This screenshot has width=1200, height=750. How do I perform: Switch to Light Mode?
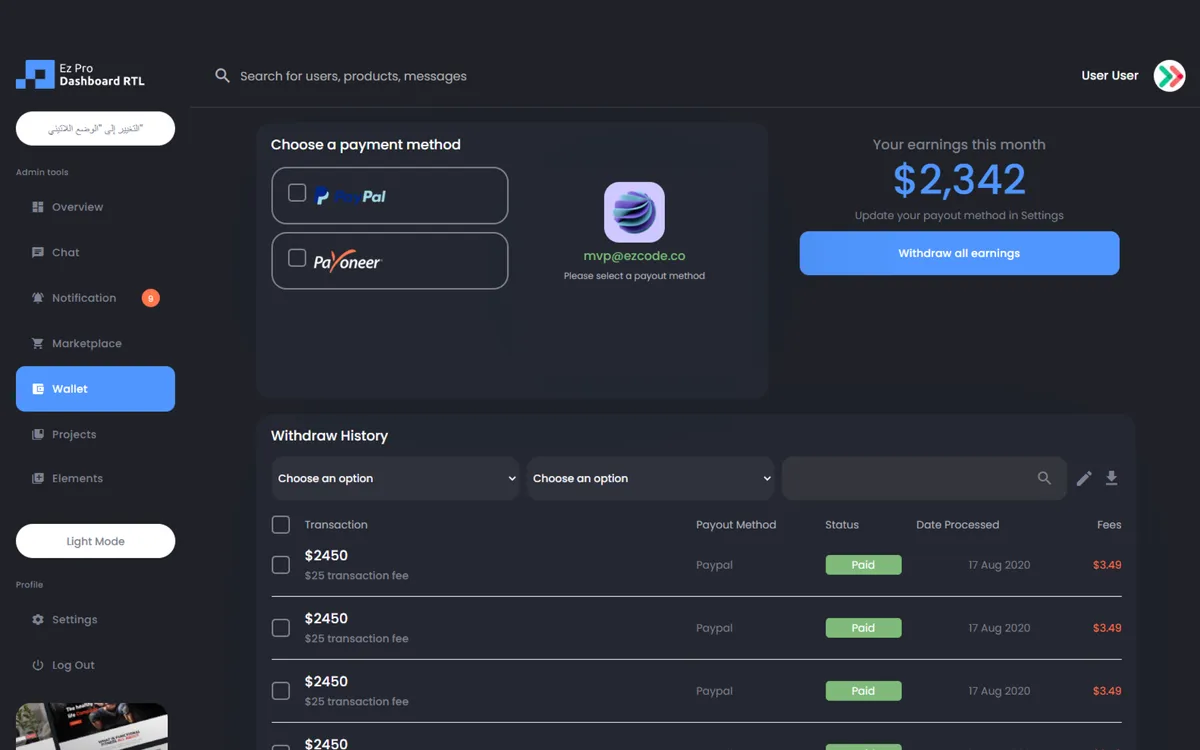pos(95,541)
